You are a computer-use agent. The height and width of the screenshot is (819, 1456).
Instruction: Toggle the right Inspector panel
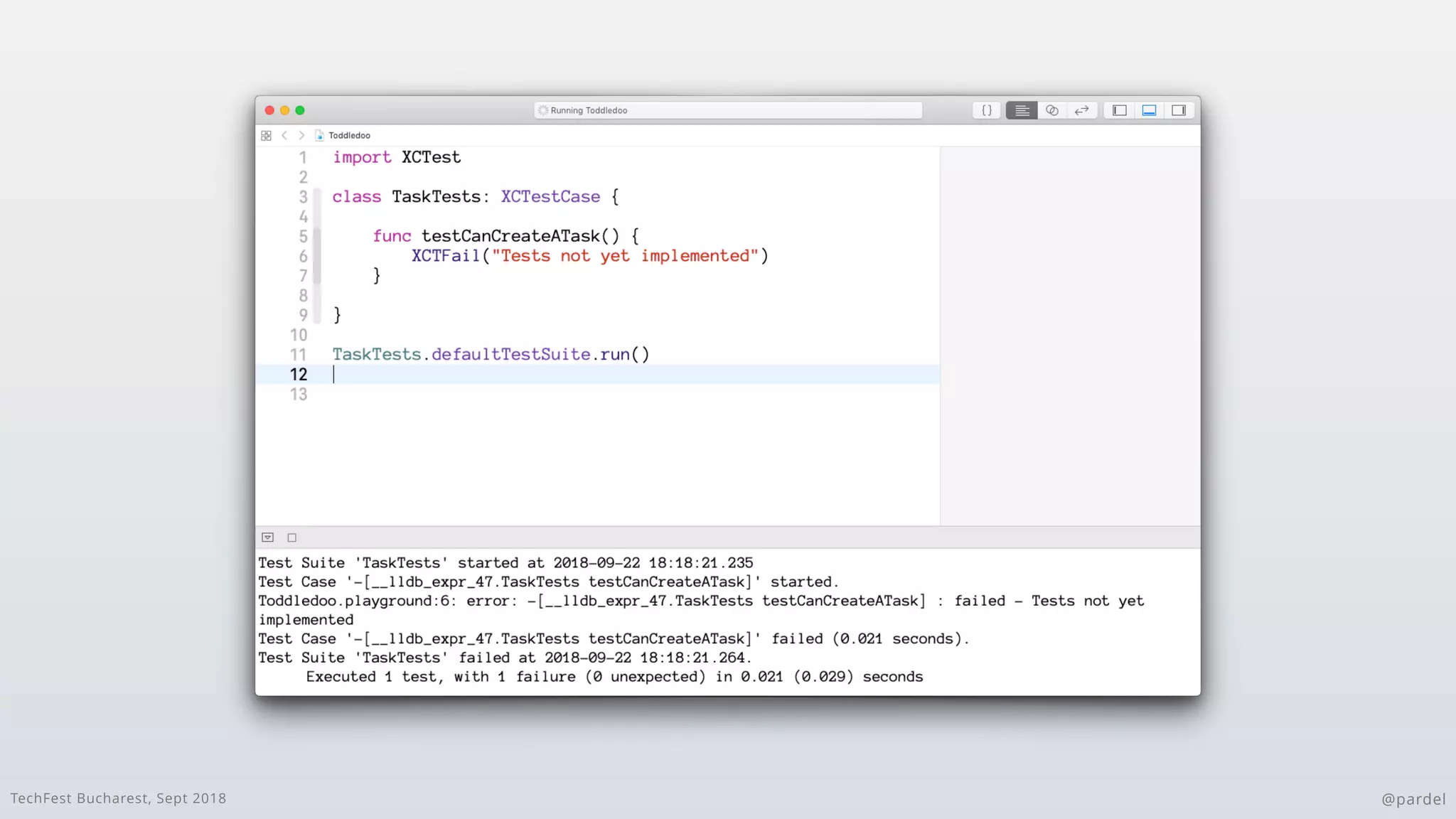tap(1179, 110)
